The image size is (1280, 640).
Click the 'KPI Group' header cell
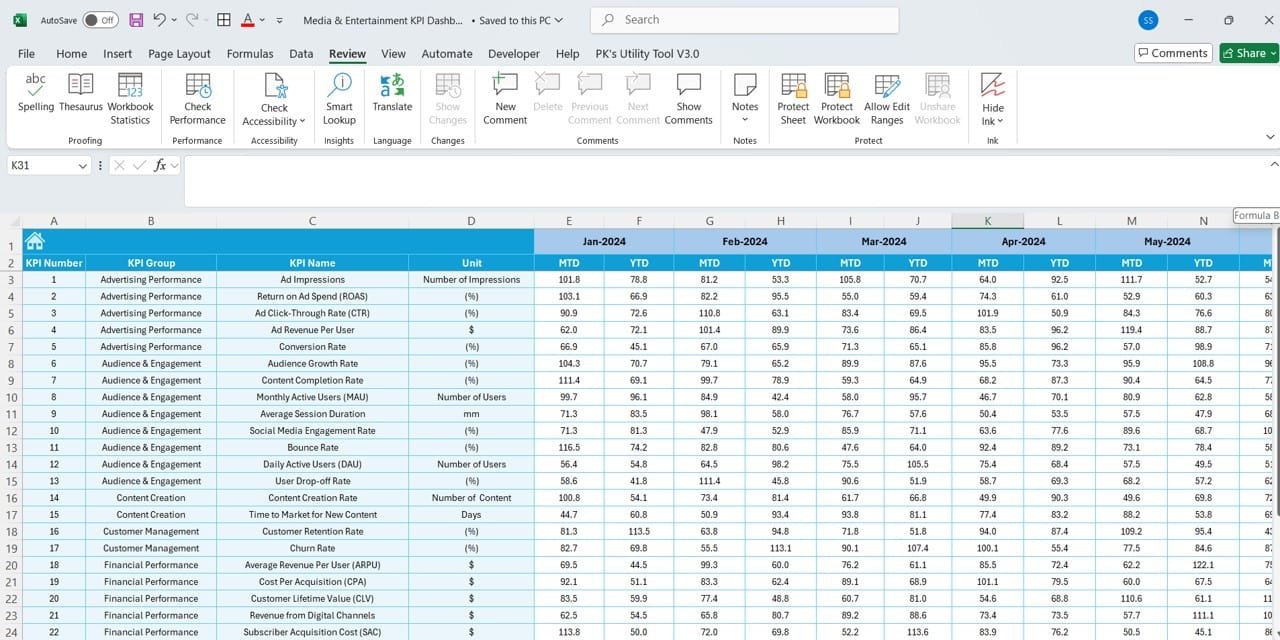click(151, 263)
